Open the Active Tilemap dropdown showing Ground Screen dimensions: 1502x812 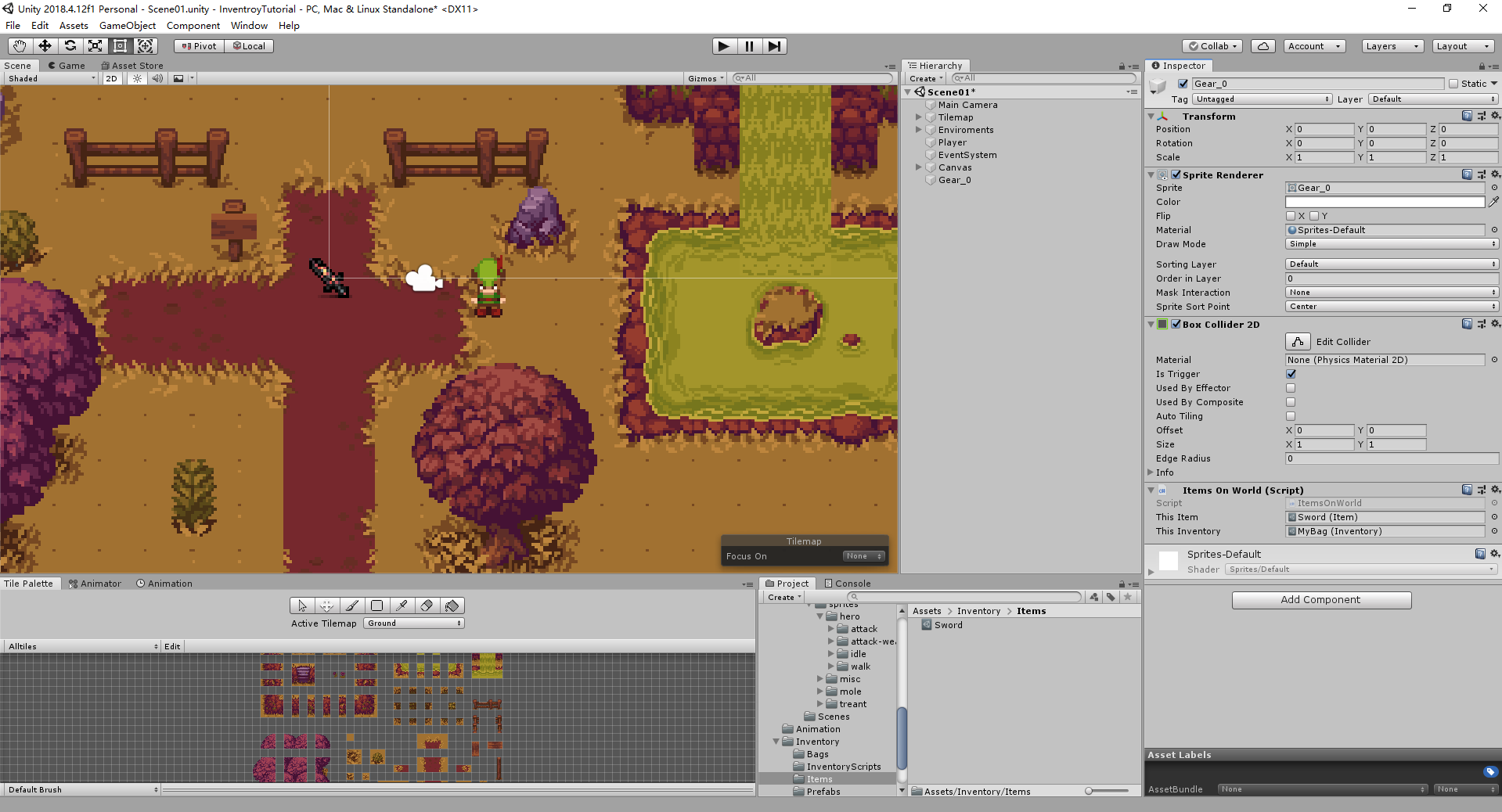point(413,623)
